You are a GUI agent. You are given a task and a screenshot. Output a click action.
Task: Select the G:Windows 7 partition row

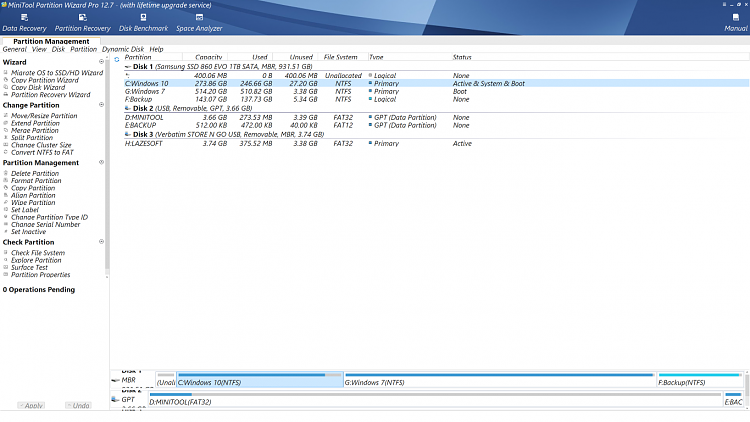coord(436,91)
